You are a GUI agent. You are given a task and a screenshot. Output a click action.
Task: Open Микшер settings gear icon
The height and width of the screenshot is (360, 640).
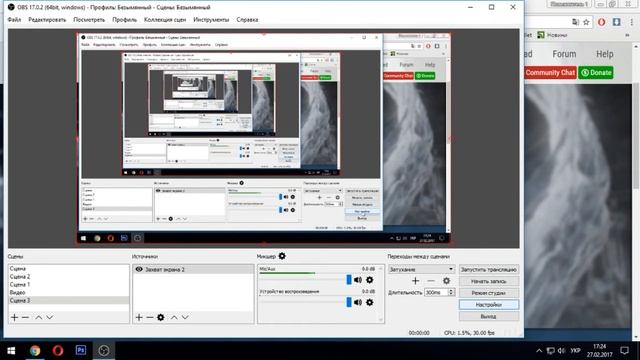coord(282,256)
